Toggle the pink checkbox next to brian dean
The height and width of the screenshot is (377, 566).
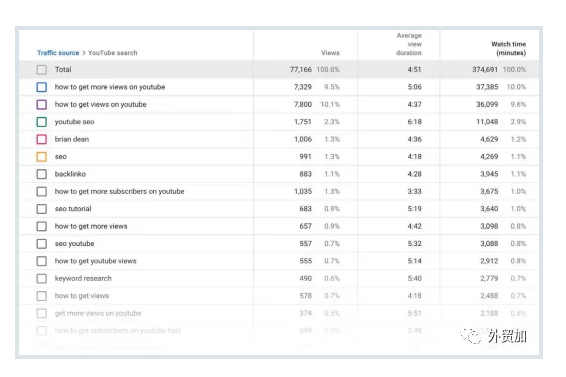pos(42,139)
